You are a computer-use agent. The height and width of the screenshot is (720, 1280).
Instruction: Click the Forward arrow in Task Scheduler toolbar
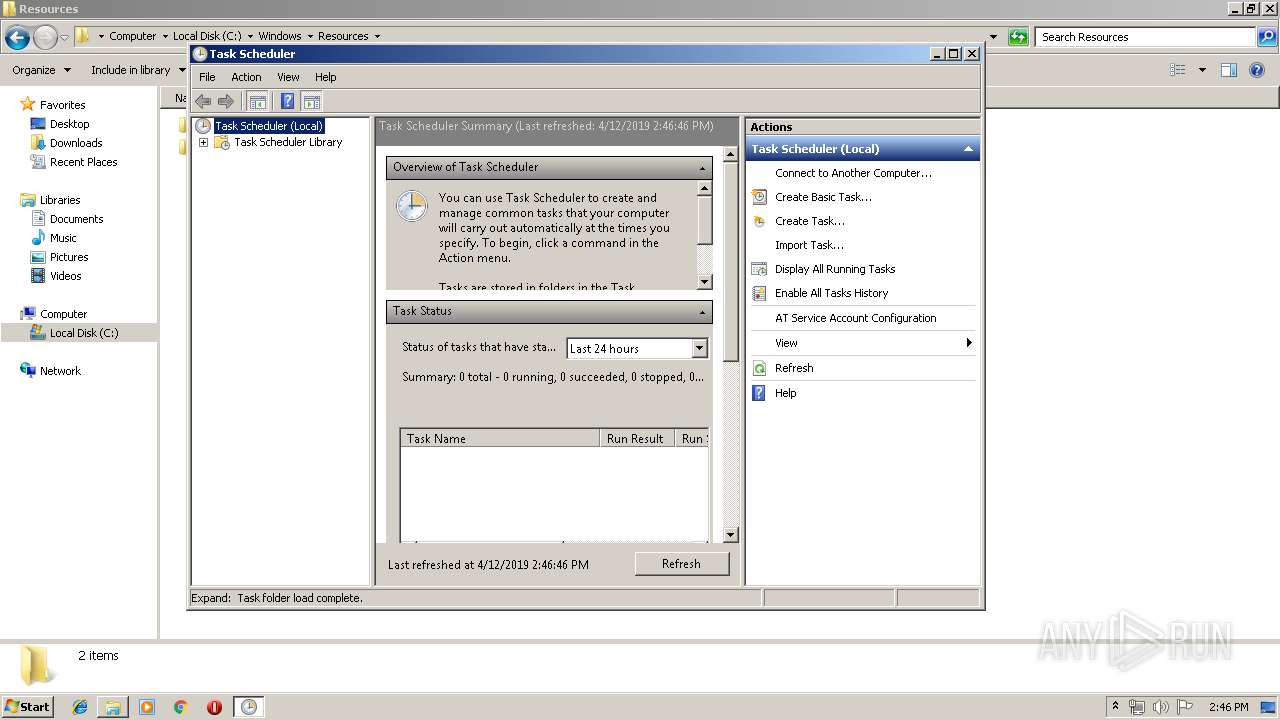coord(226,101)
